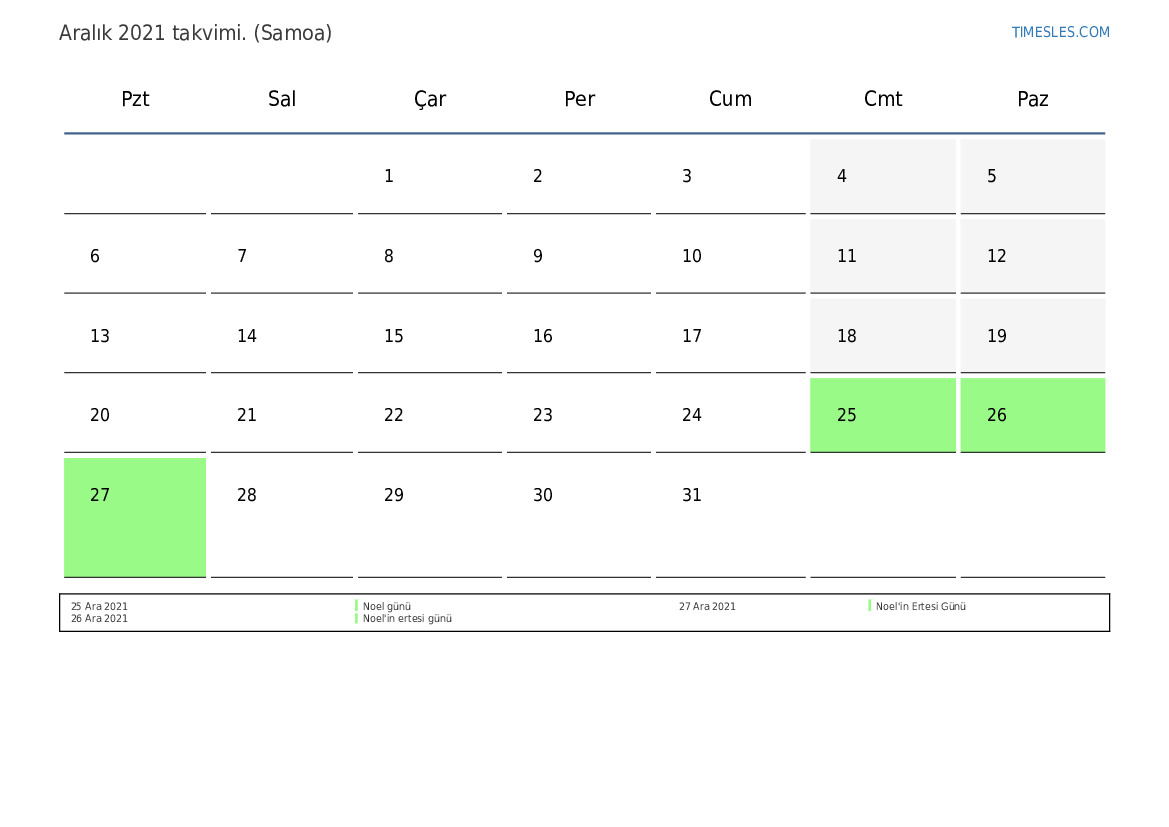Select day 31 on the calendar
Viewport: 1169px width, 827px height.
pyautogui.click(x=692, y=495)
